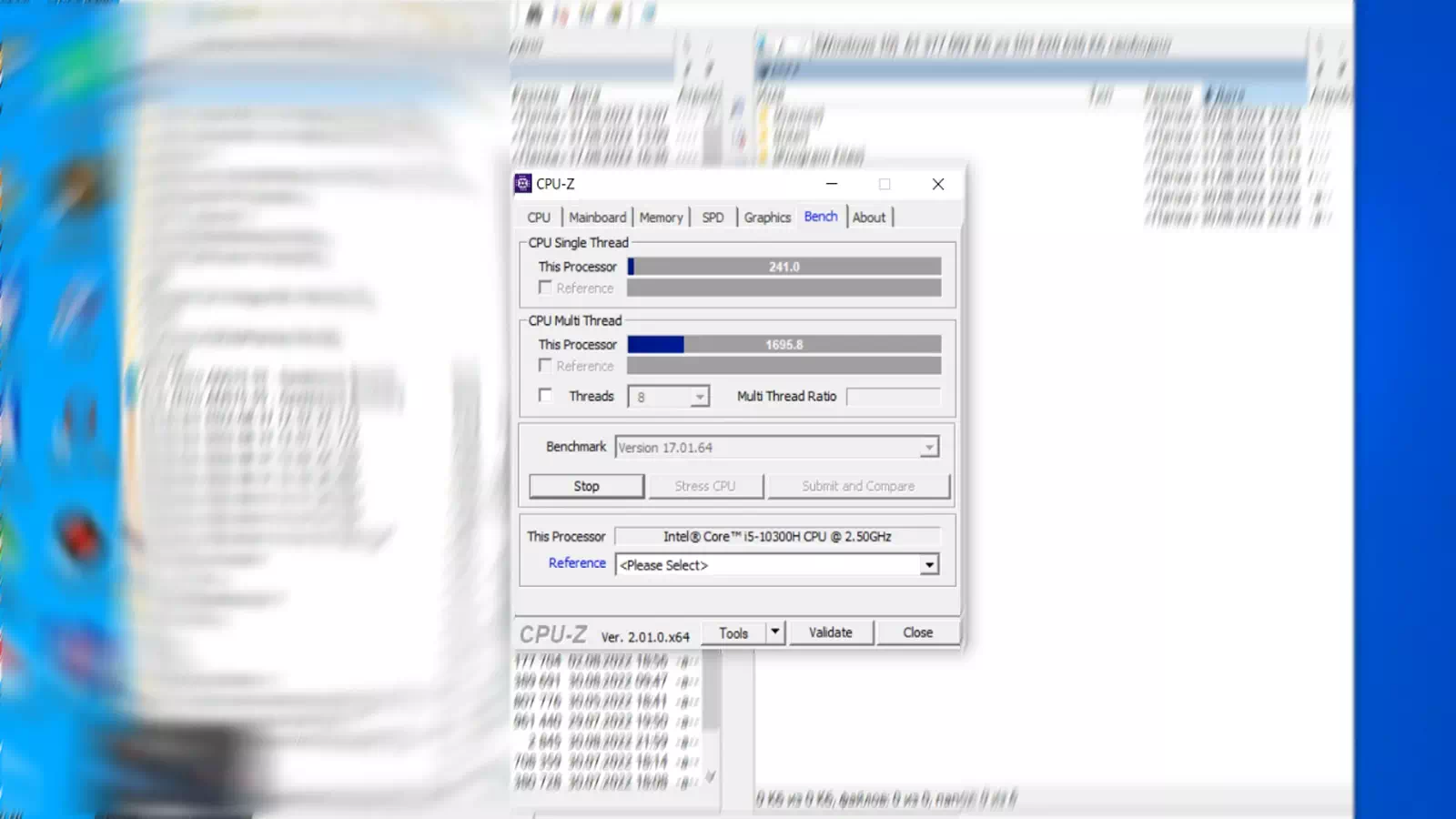Open the Reference processor Please Select dropdown

coord(928,565)
